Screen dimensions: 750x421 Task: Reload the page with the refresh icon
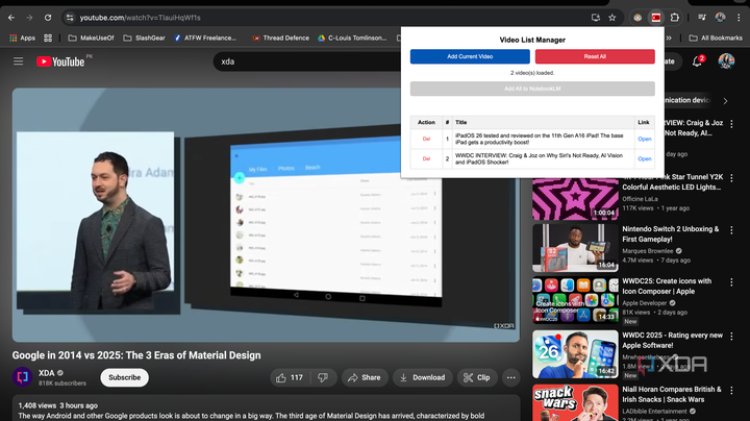[48, 18]
